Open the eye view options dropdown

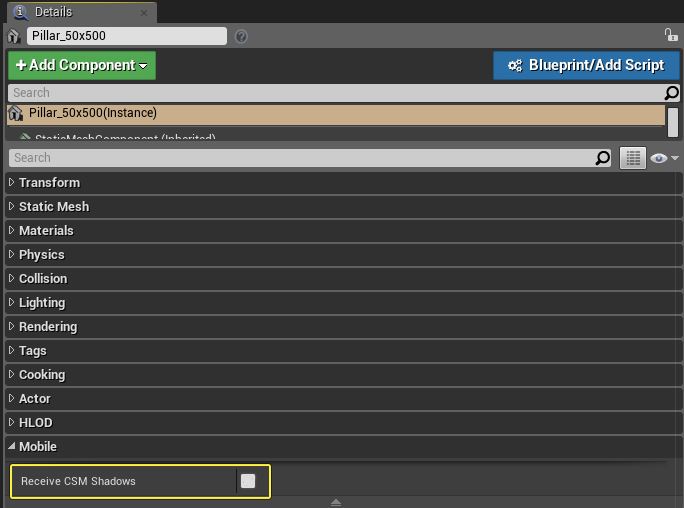pos(664,158)
